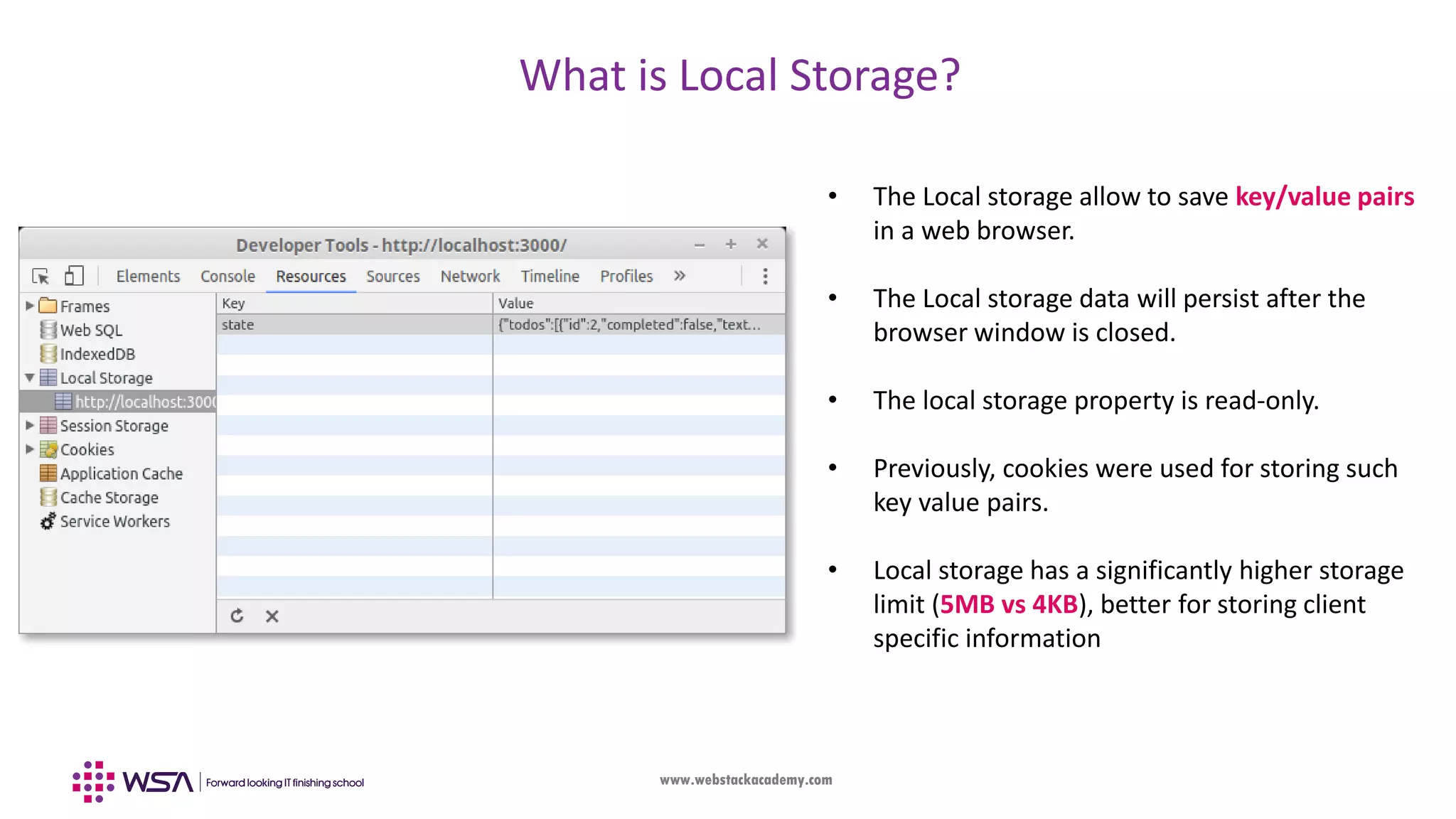The height and width of the screenshot is (819, 1456).
Task: Select the 'state' key cell
Action: (354, 324)
